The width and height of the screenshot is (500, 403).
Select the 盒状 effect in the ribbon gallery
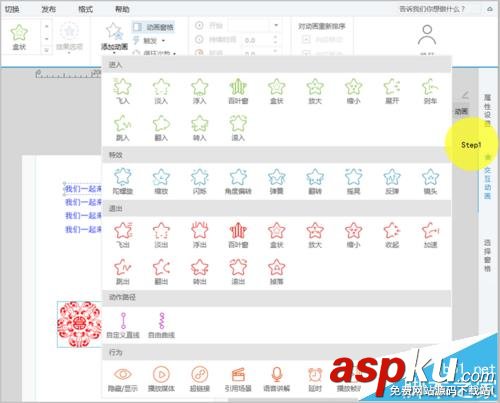click(x=19, y=37)
